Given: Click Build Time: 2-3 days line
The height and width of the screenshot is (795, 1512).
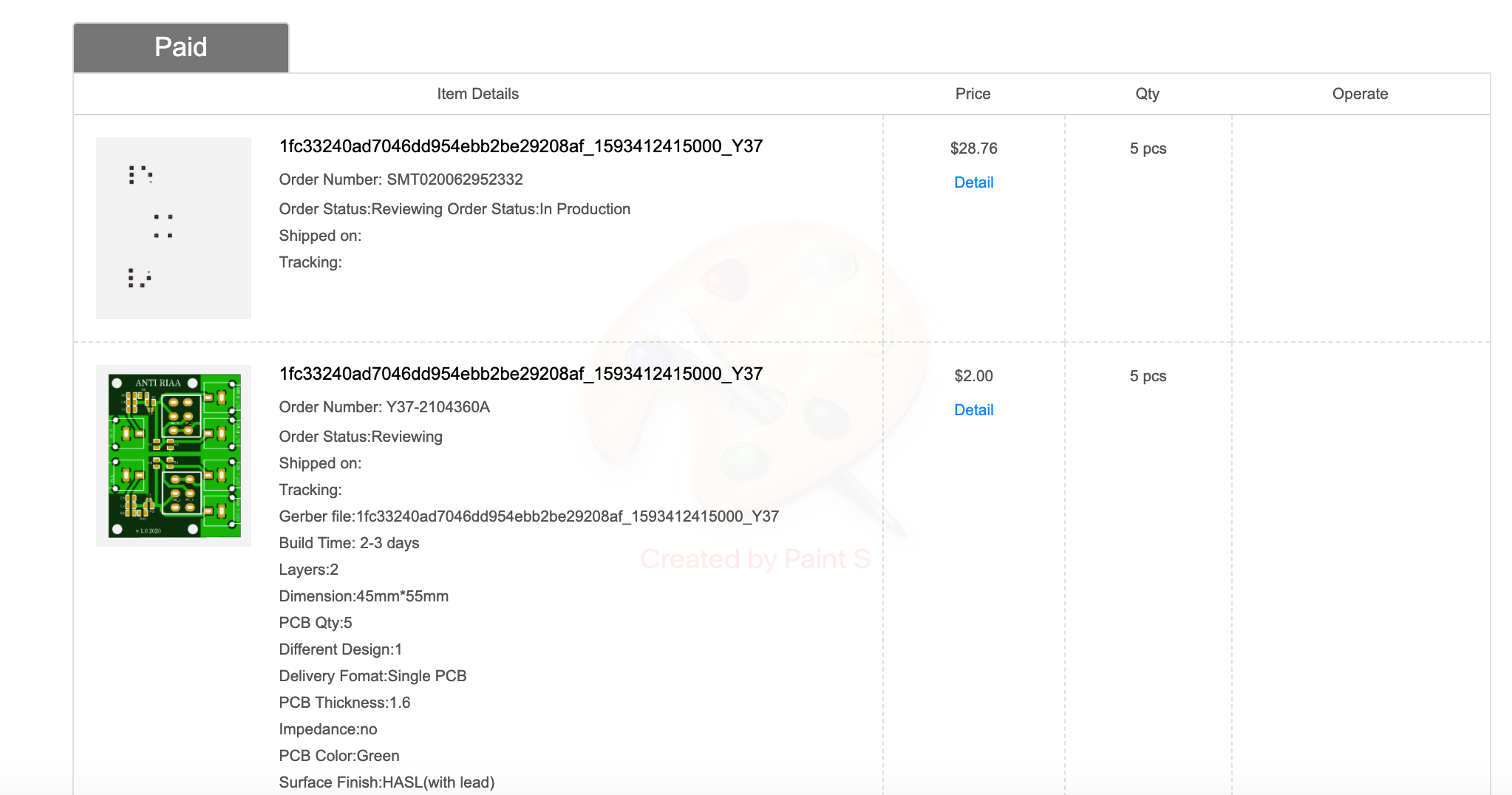Looking at the screenshot, I should point(349,543).
